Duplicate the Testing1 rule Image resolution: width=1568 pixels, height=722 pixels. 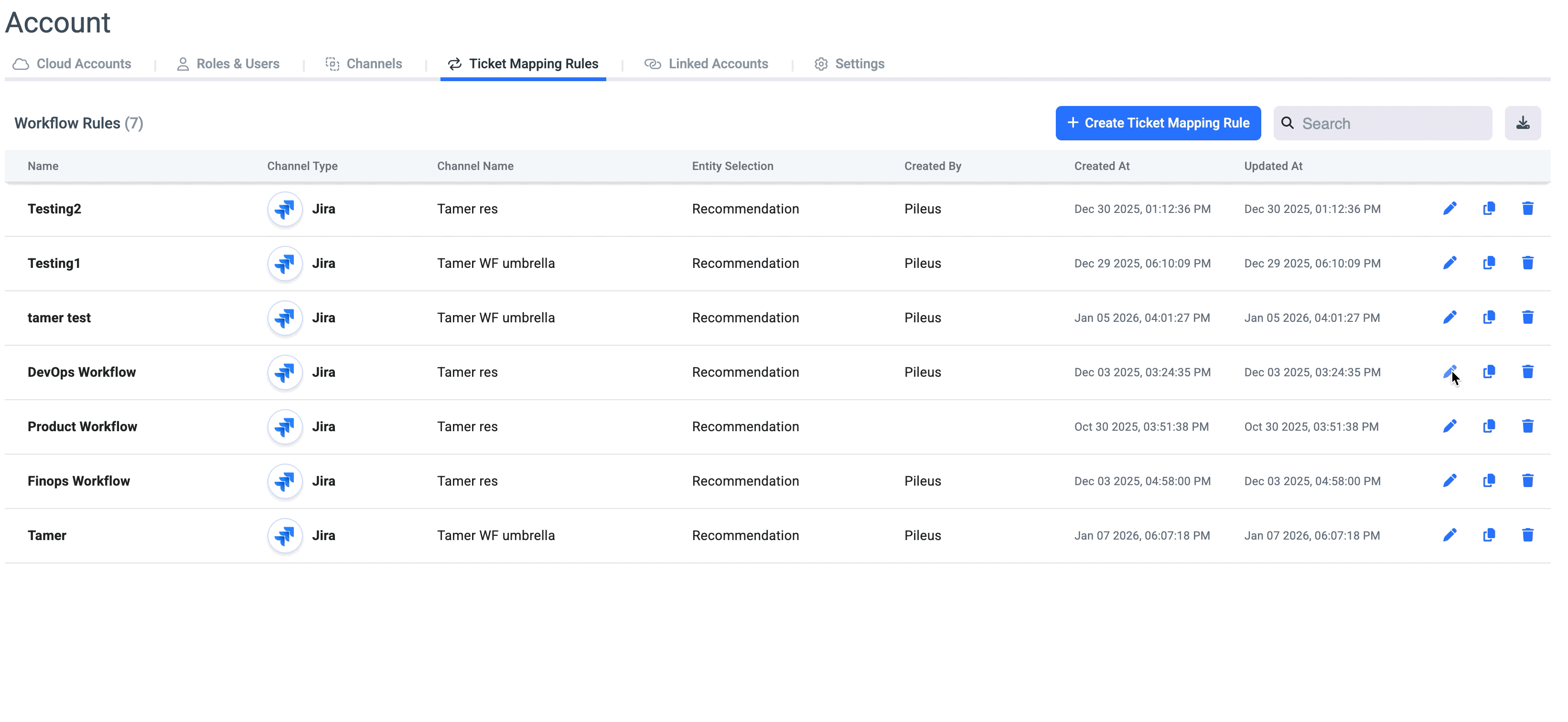click(x=1488, y=263)
